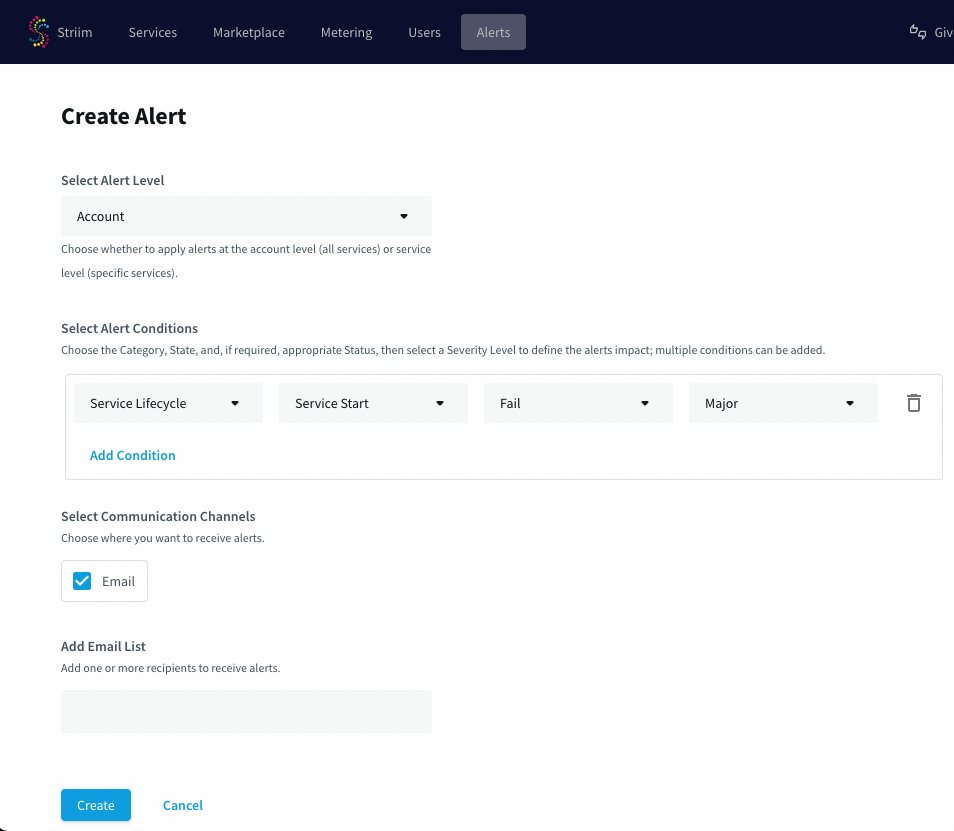954x831 pixels.
Task: Click the Striim brand name link
Action: point(74,31)
